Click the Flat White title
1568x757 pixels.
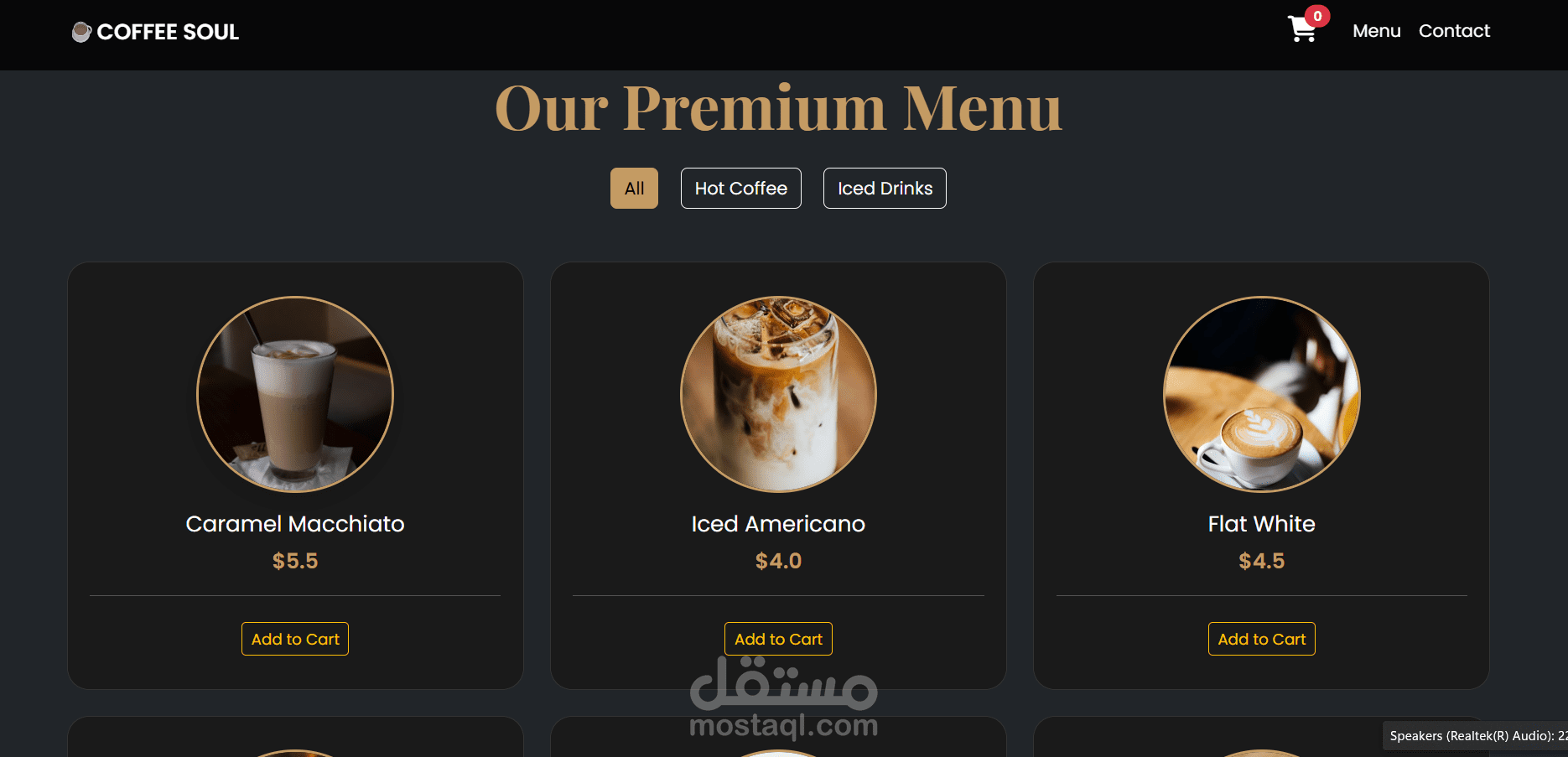pos(1262,524)
